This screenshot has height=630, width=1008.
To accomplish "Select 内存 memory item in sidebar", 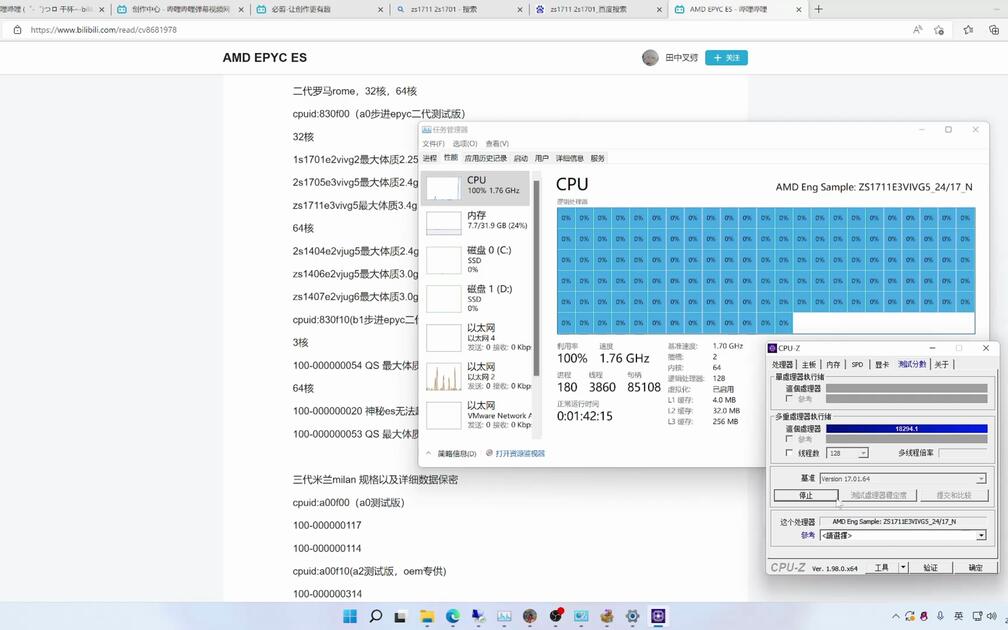I will point(476,222).
